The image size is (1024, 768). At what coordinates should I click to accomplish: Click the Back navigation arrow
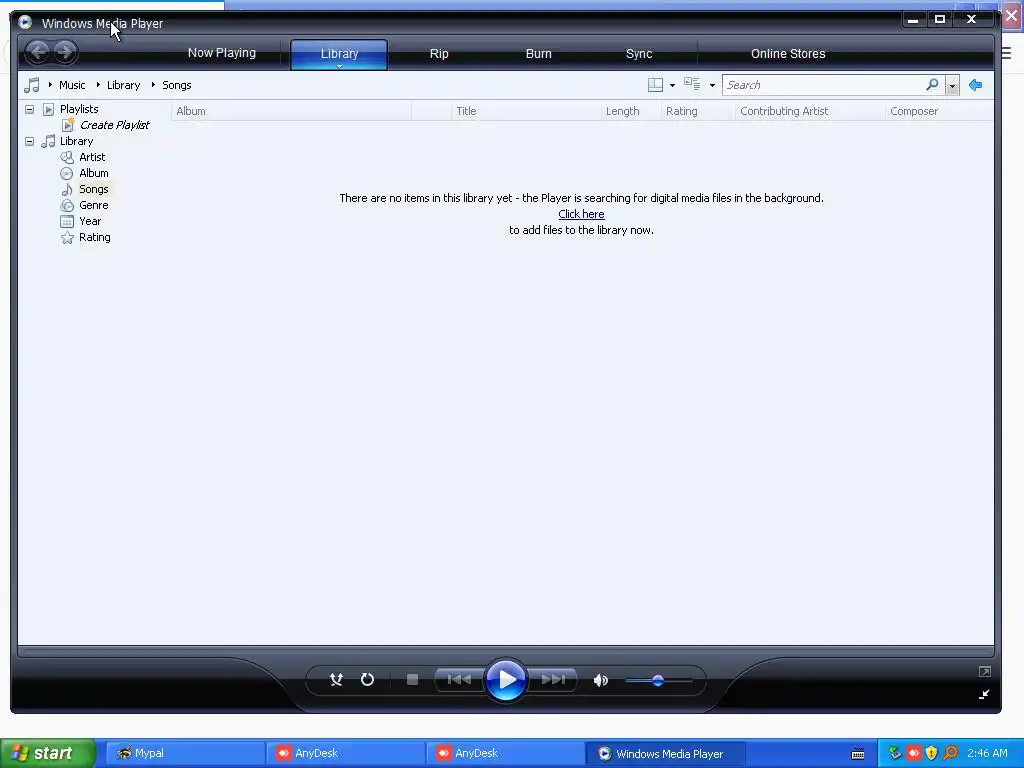(38, 52)
